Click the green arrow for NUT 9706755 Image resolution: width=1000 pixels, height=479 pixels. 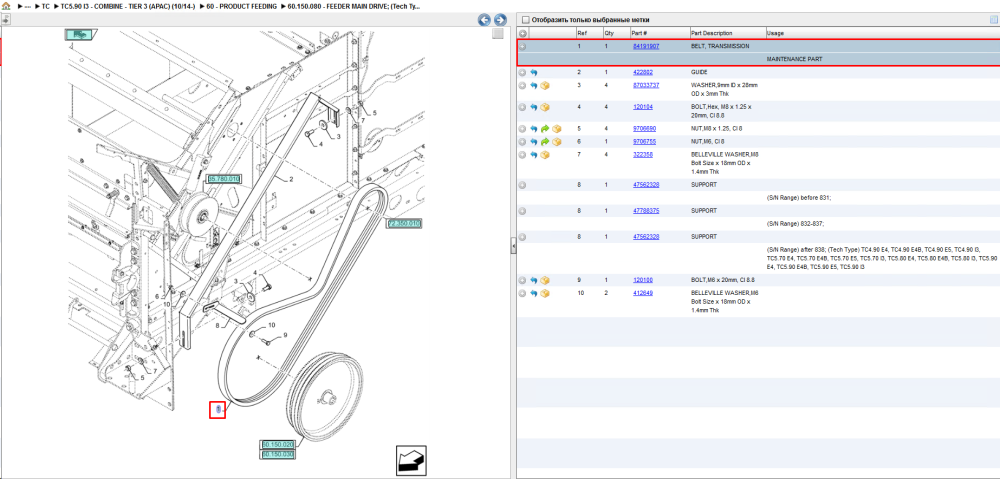(545, 142)
